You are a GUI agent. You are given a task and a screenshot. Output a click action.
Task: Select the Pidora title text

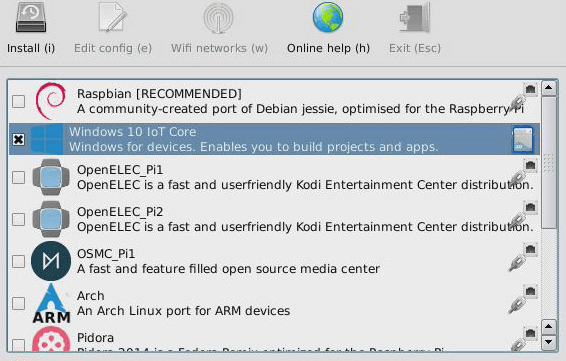click(95, 338)
